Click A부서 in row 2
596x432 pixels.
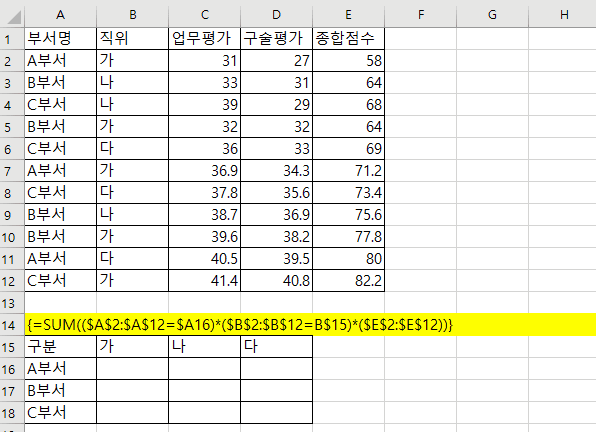tap(60, 60)
